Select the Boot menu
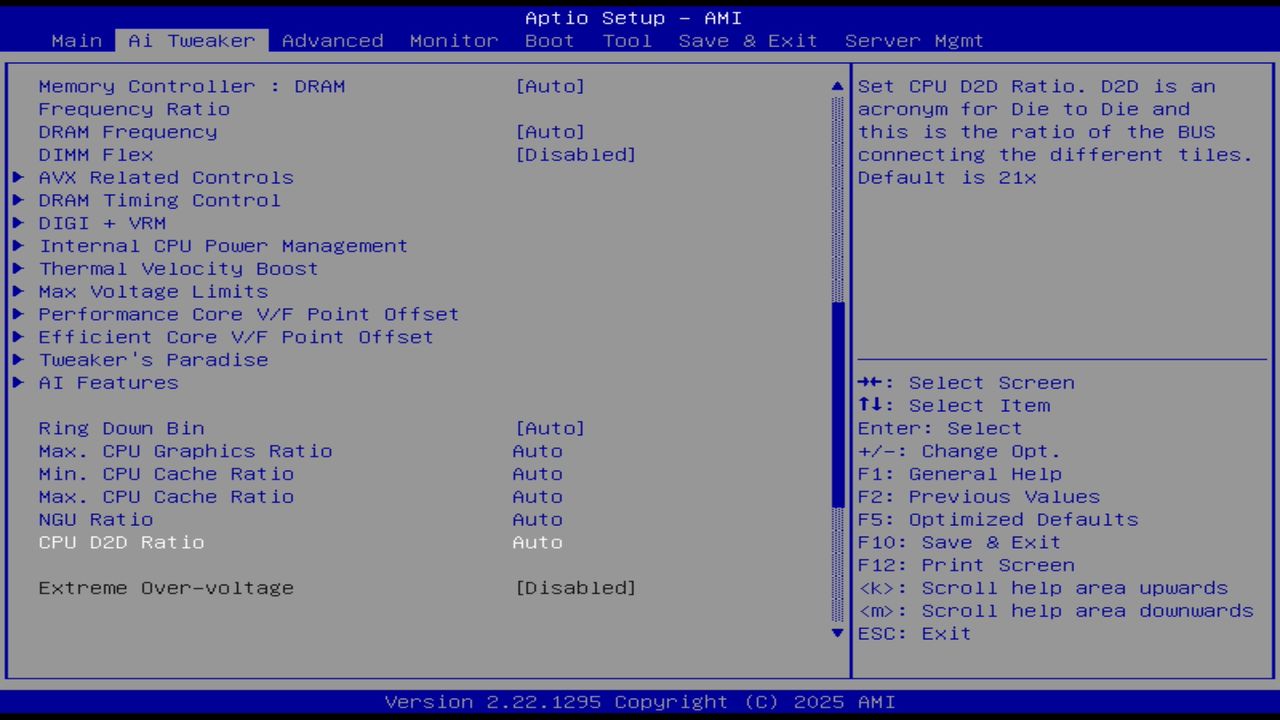 coord(549,40)
